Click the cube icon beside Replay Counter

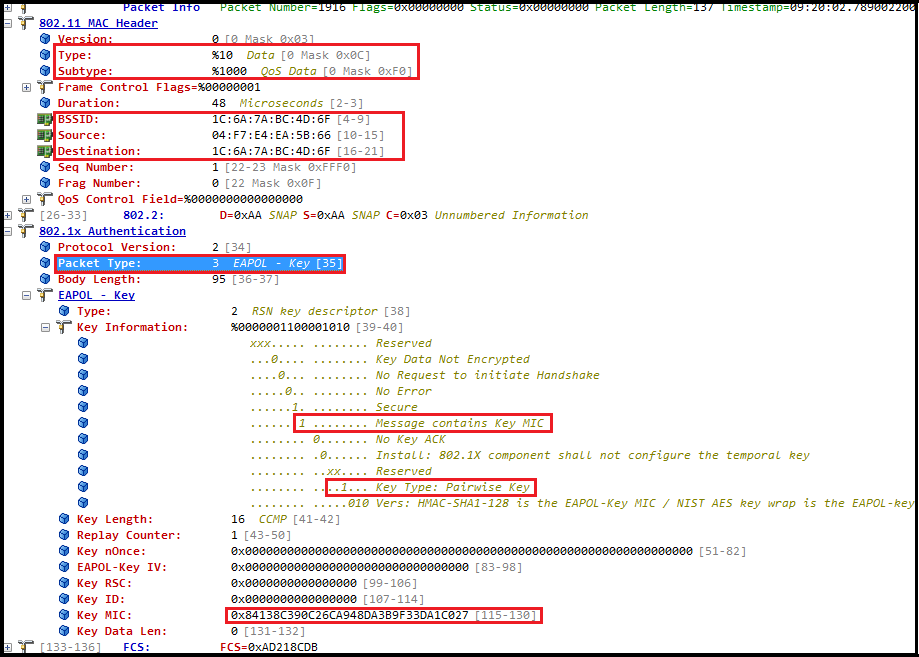(64, 535)
